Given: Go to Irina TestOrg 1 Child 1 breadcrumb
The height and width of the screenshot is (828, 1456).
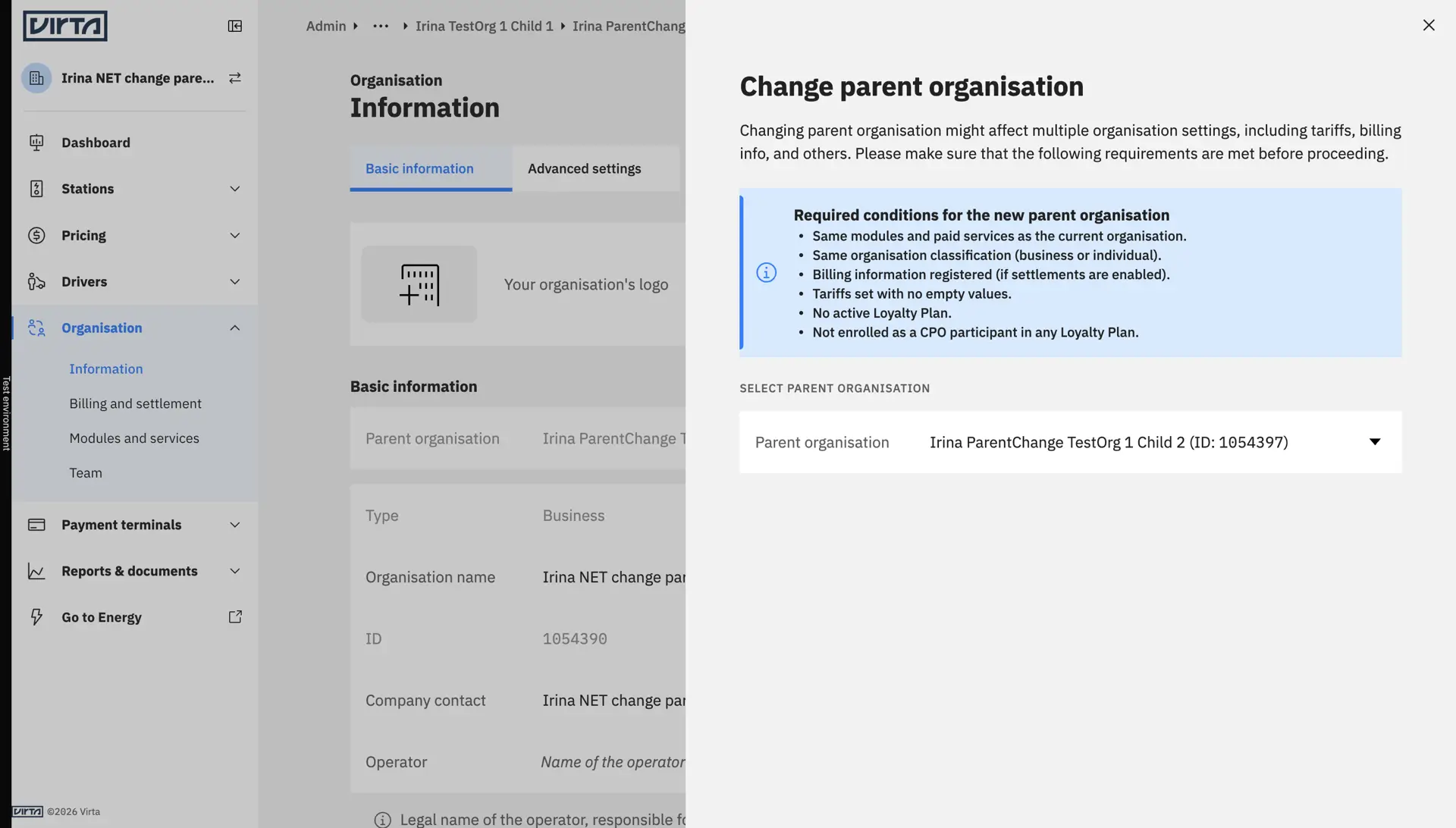Looking at the screenshot, I should tap(485, 26).
